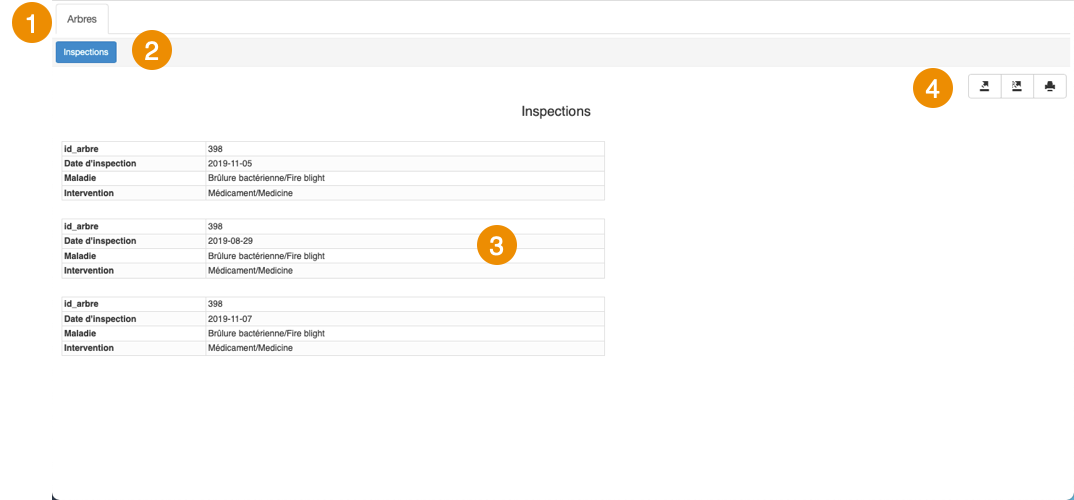1074x500 pixels.
Task: Click Date d'inspection label in first record
Action: (100, 163)
